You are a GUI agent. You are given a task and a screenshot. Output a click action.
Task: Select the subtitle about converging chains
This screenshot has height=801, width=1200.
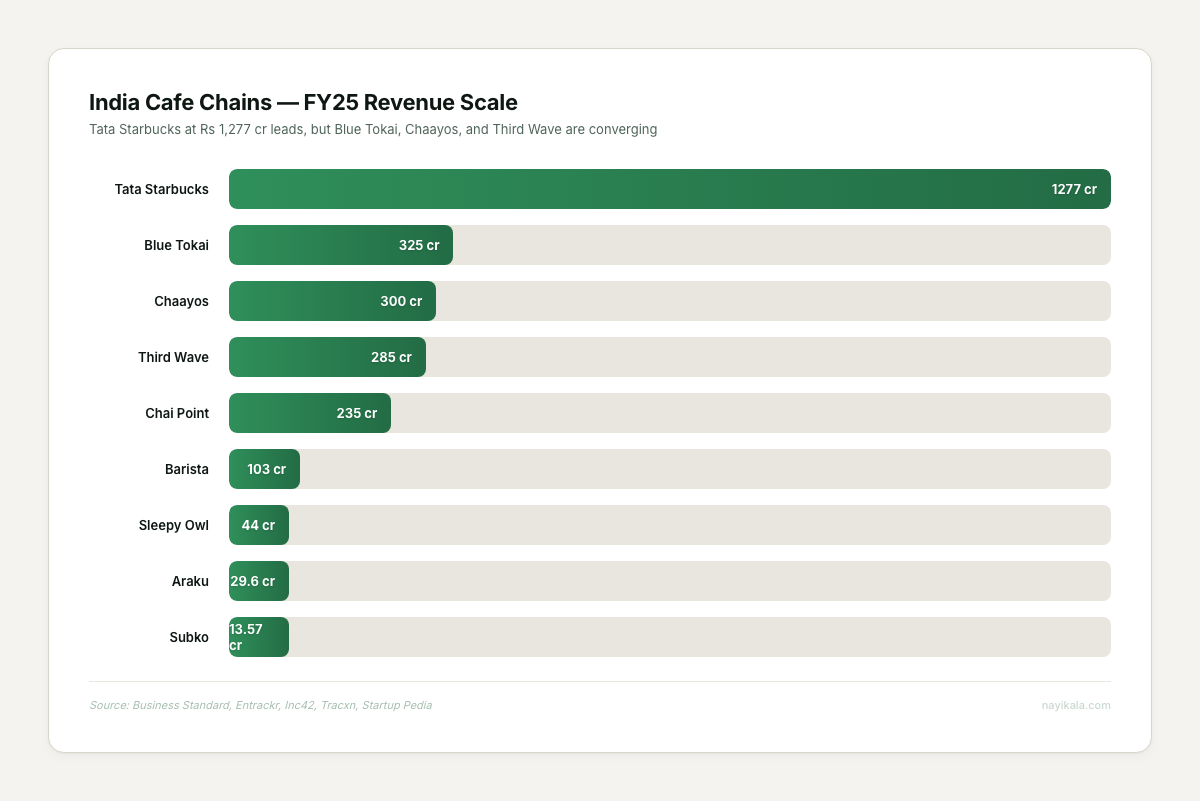point(373,129)
